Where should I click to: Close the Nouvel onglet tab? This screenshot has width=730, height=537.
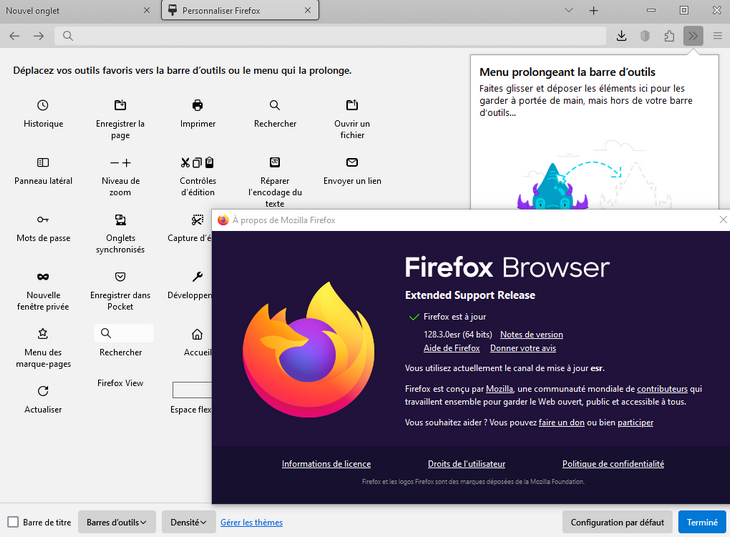coord(147,10)
